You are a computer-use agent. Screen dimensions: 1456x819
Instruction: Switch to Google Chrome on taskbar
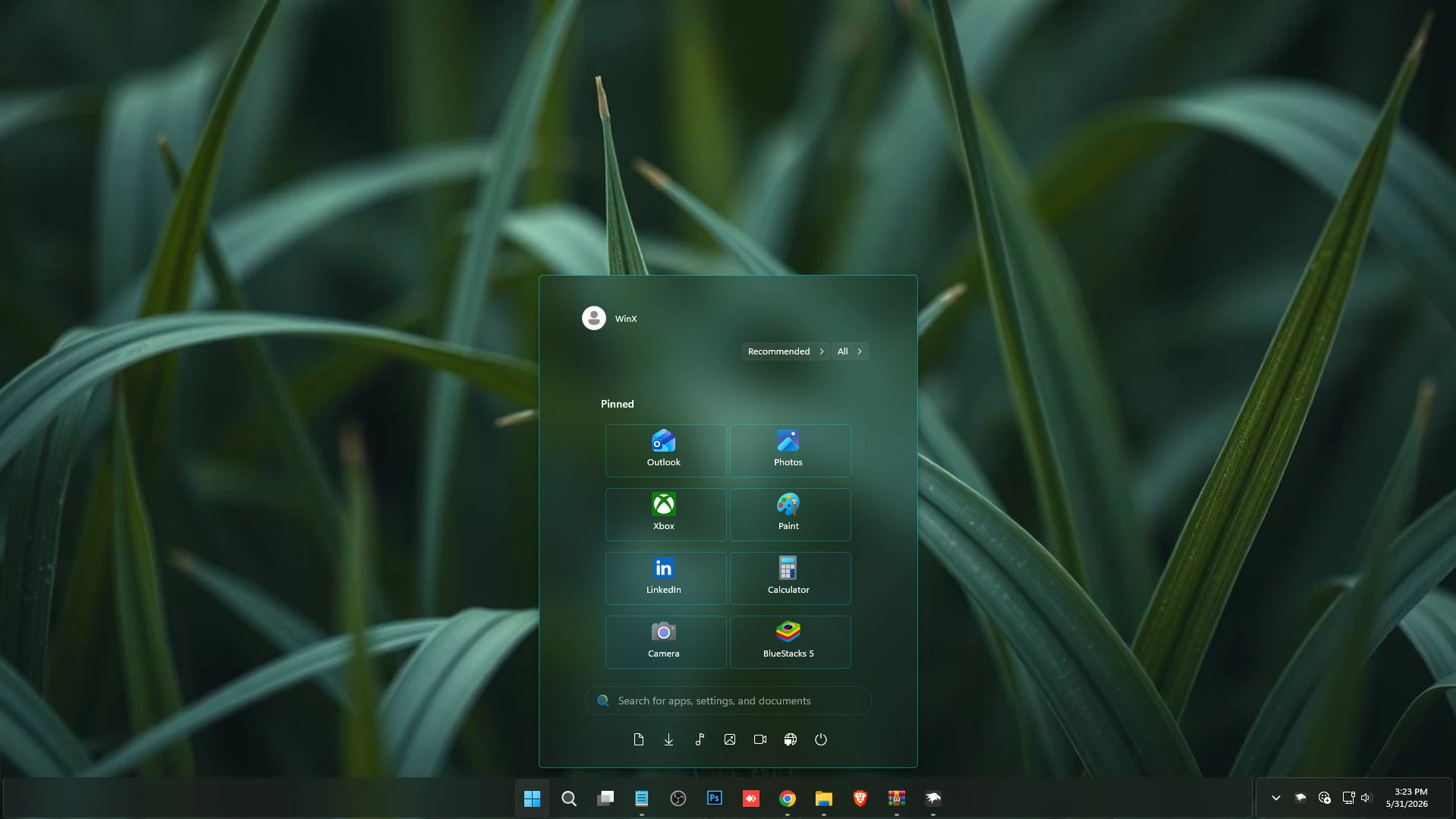tap(788, 799)
